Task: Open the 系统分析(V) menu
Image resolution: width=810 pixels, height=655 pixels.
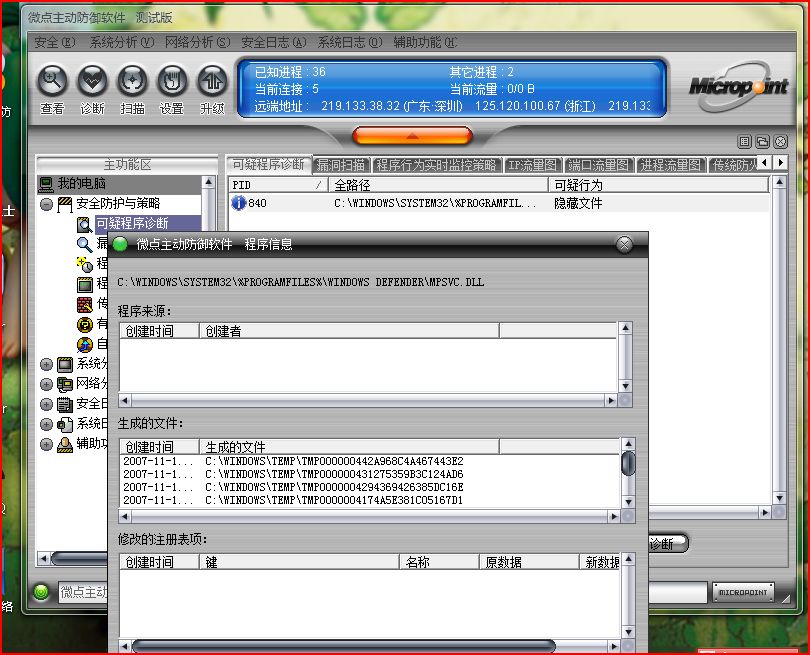Action: tap(122, 42)
